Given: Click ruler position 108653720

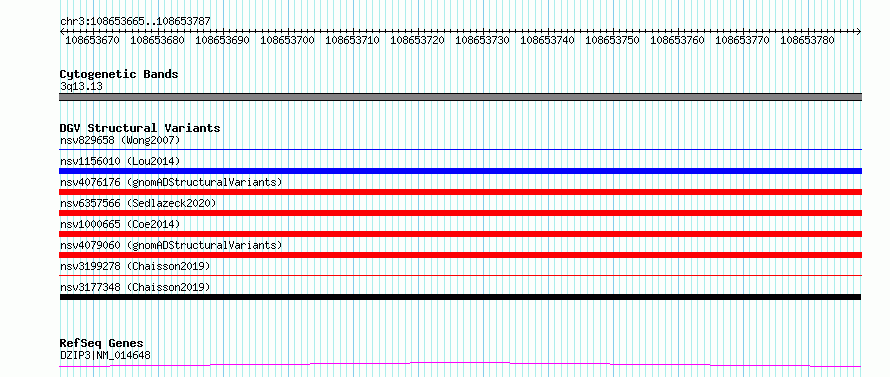Looking at the screenshot, I should pos(417,40).
